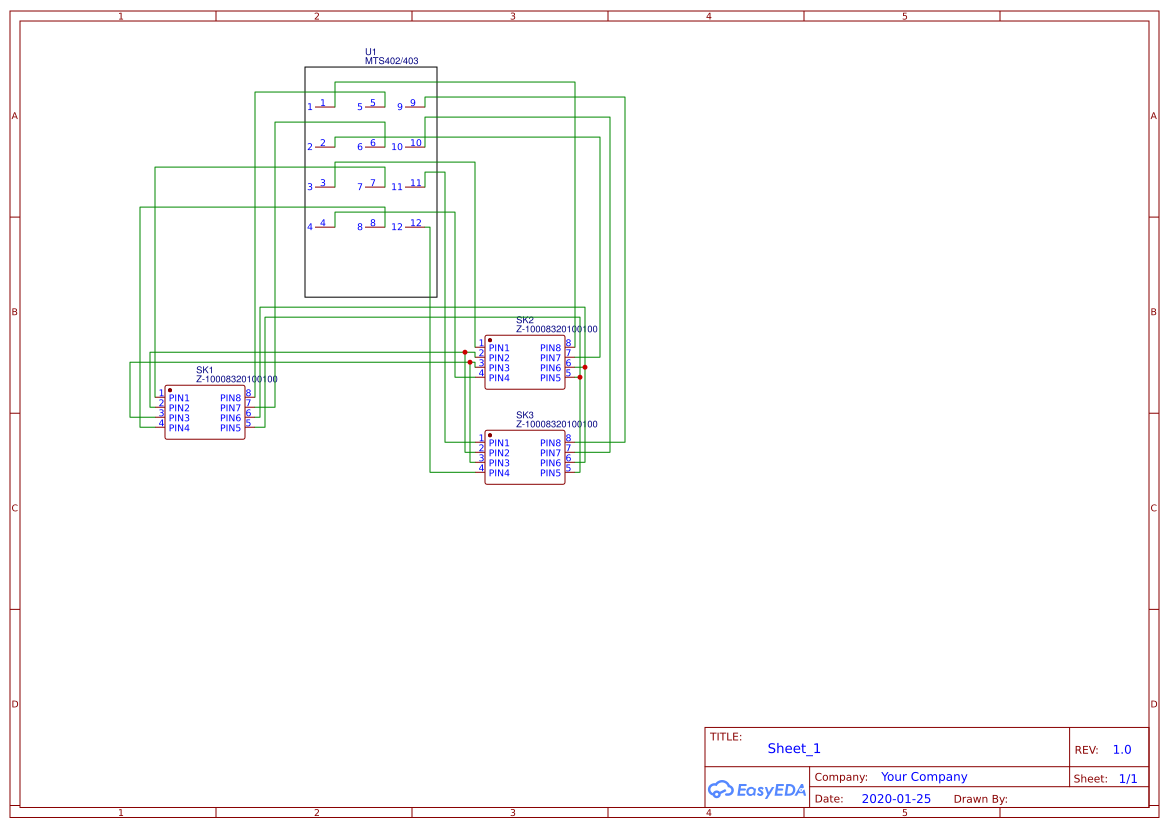Screen dimensions: 1169x828
Task: Click the Sheet 1/1 indicator
Action: click(x=1129, y=778)
